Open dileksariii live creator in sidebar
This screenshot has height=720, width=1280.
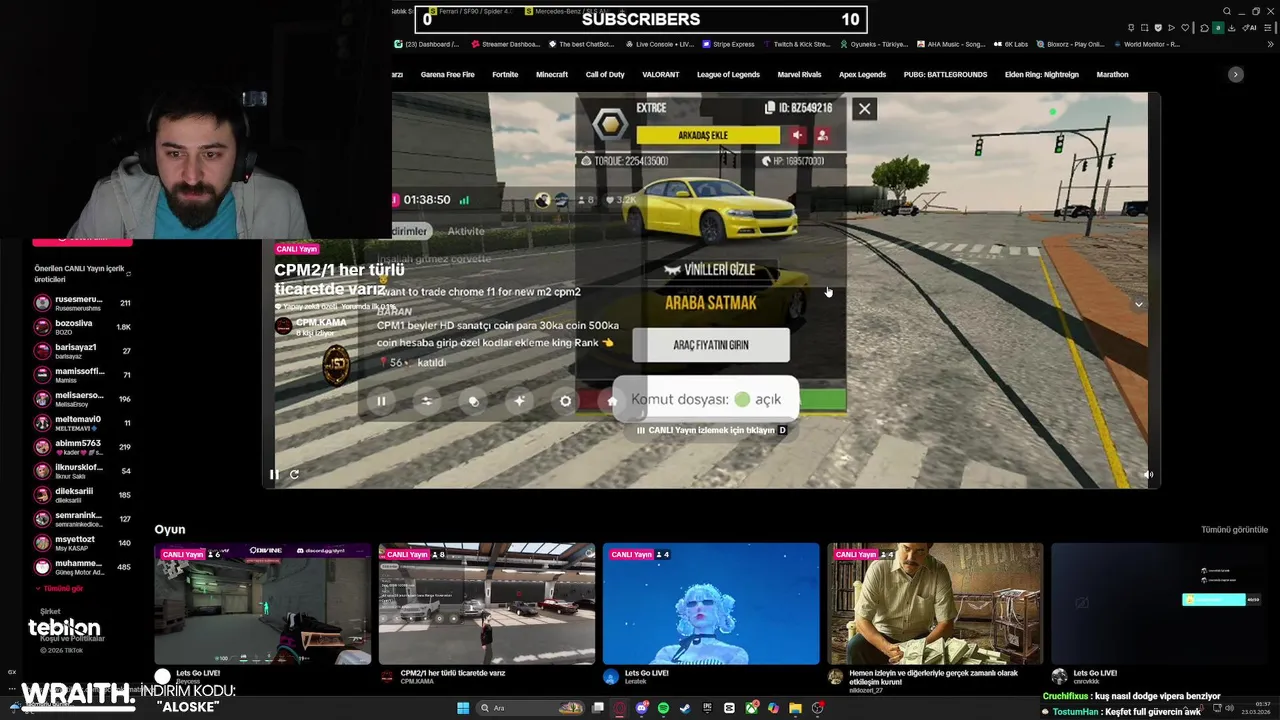(x=84, y=495)
